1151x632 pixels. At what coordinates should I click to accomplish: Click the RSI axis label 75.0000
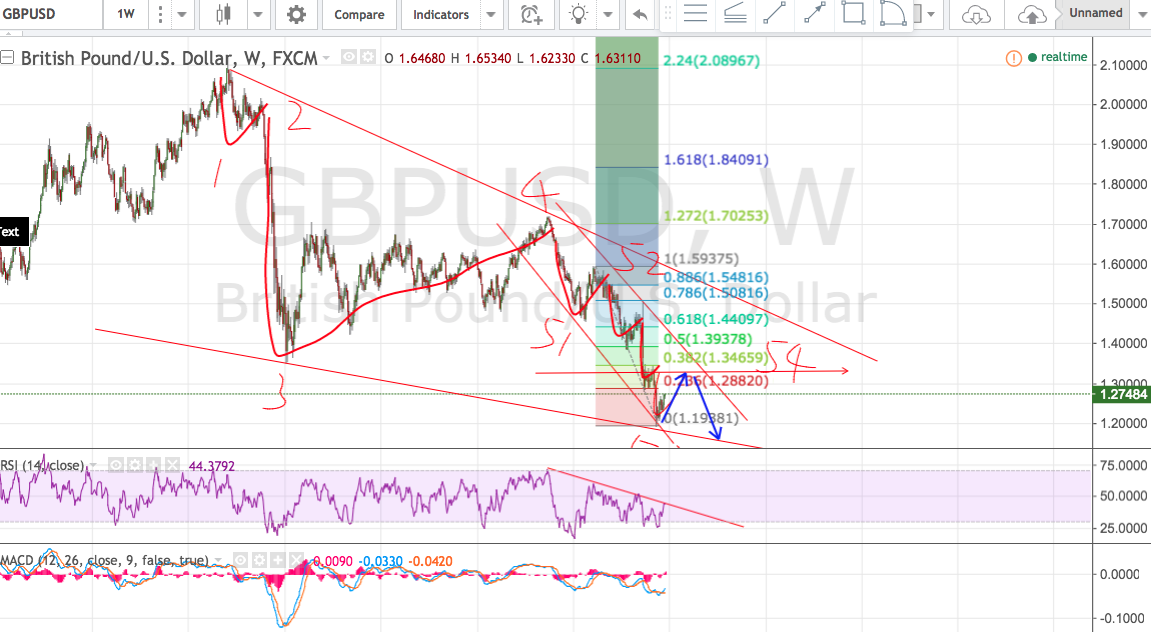[x=1123, y=465]
